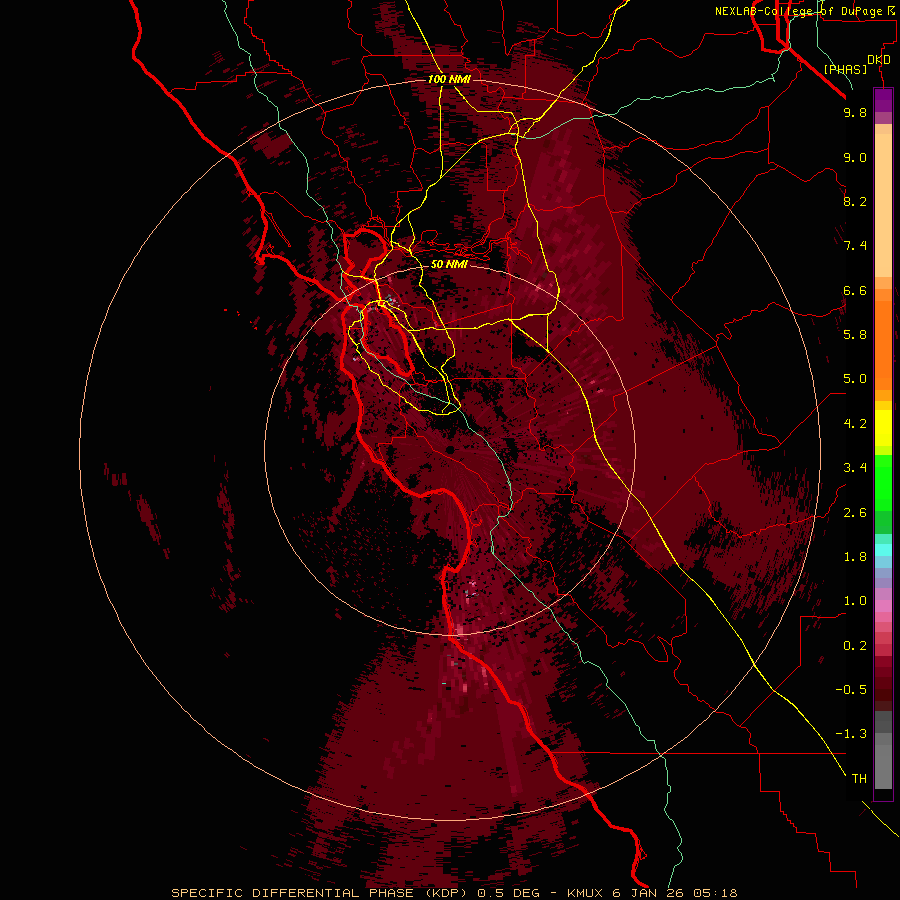
Task: Click the 7.4 value on the scale
Action: (855, 246)
